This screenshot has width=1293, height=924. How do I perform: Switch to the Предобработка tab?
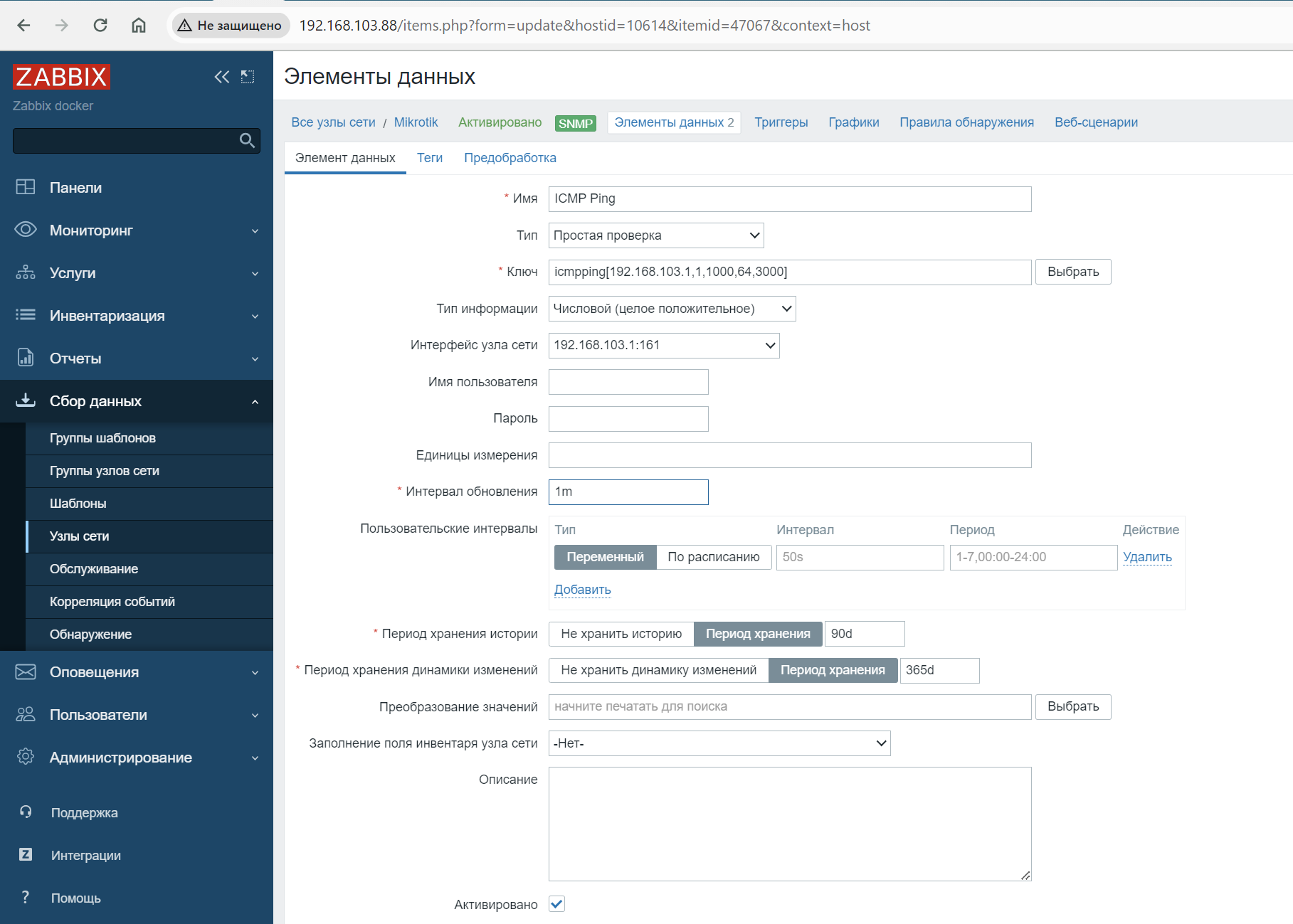point(510,158)
